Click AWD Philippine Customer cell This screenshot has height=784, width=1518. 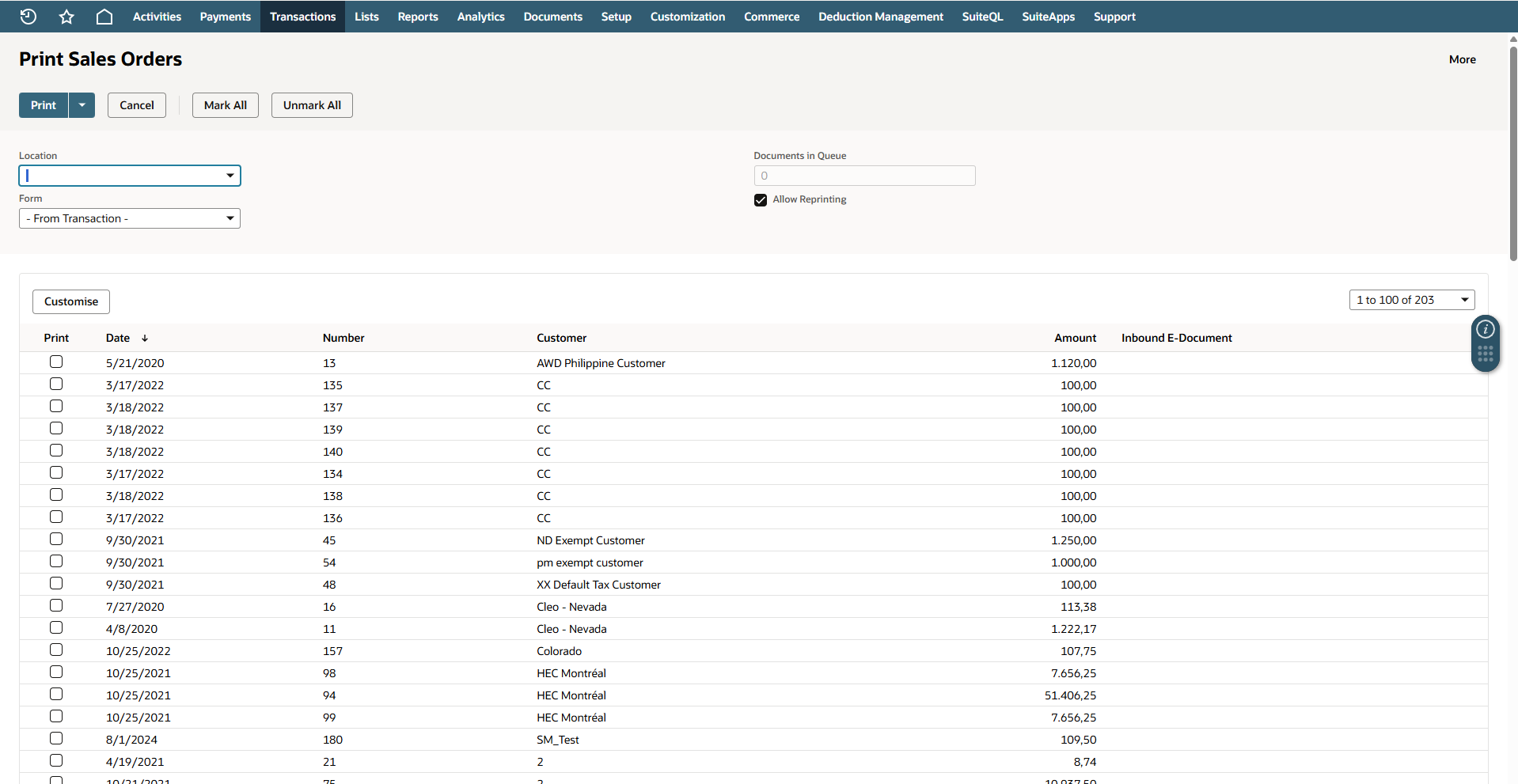pyautogui.click(x=602, y=363)
